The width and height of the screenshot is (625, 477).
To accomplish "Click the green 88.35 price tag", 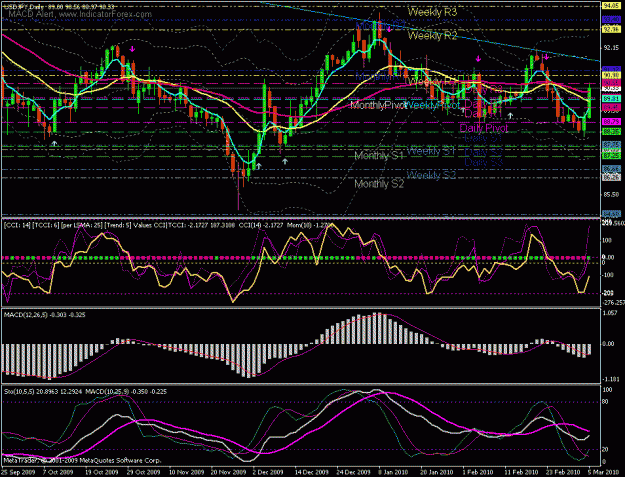I will (611, 132).
